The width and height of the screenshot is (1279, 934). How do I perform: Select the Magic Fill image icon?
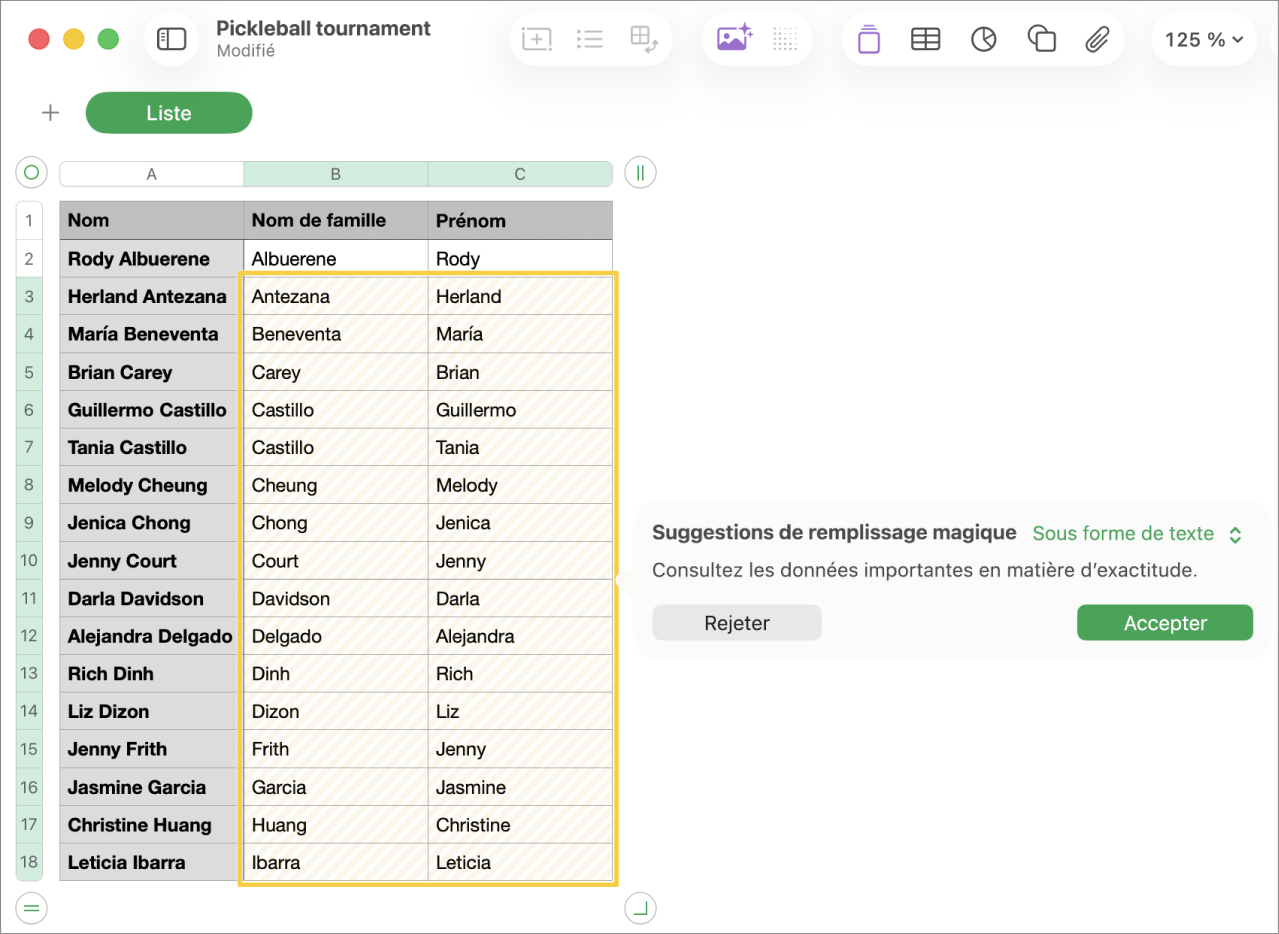734,37
